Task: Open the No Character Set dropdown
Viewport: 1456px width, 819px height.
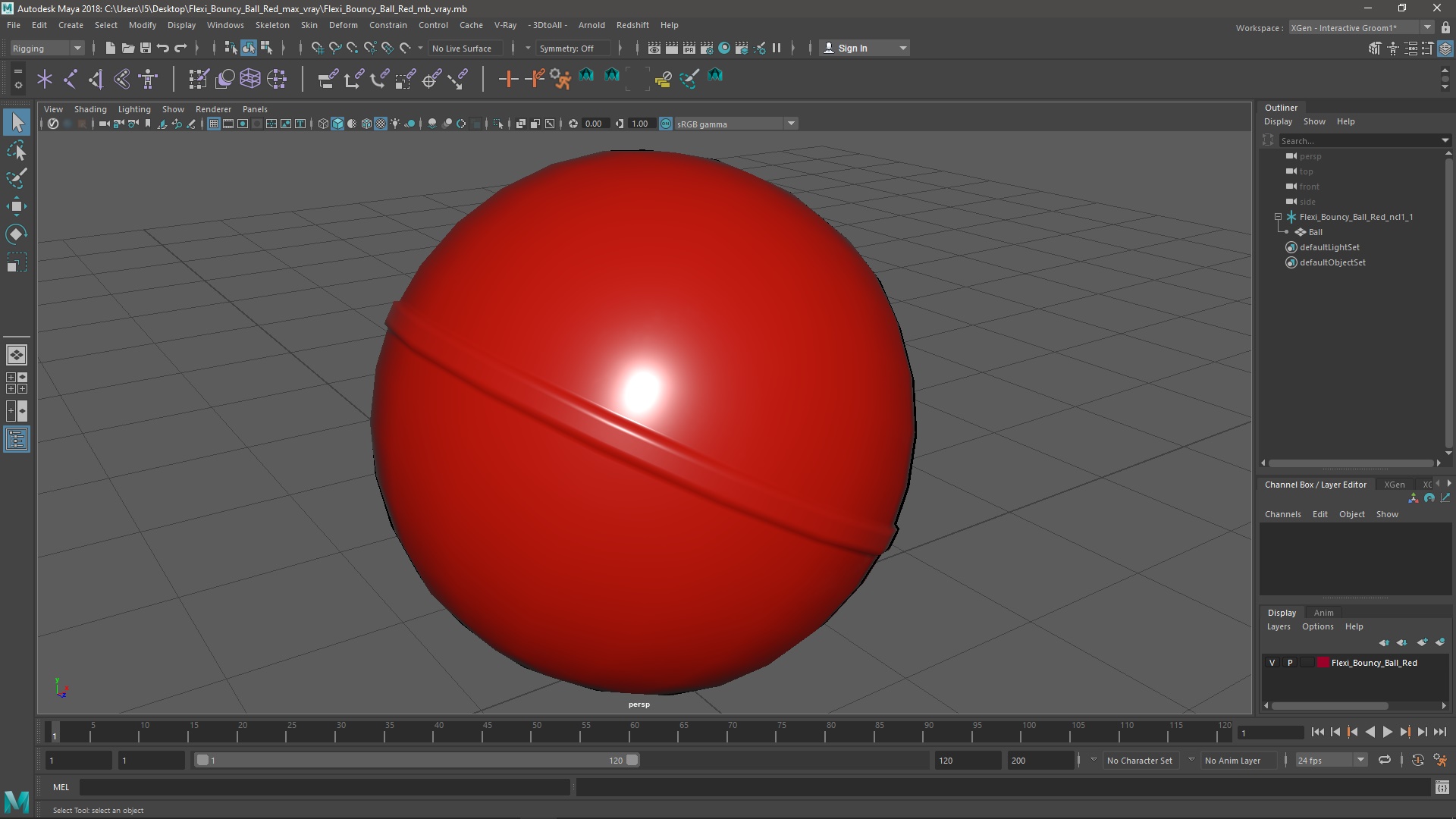Action: (1140, 760)
